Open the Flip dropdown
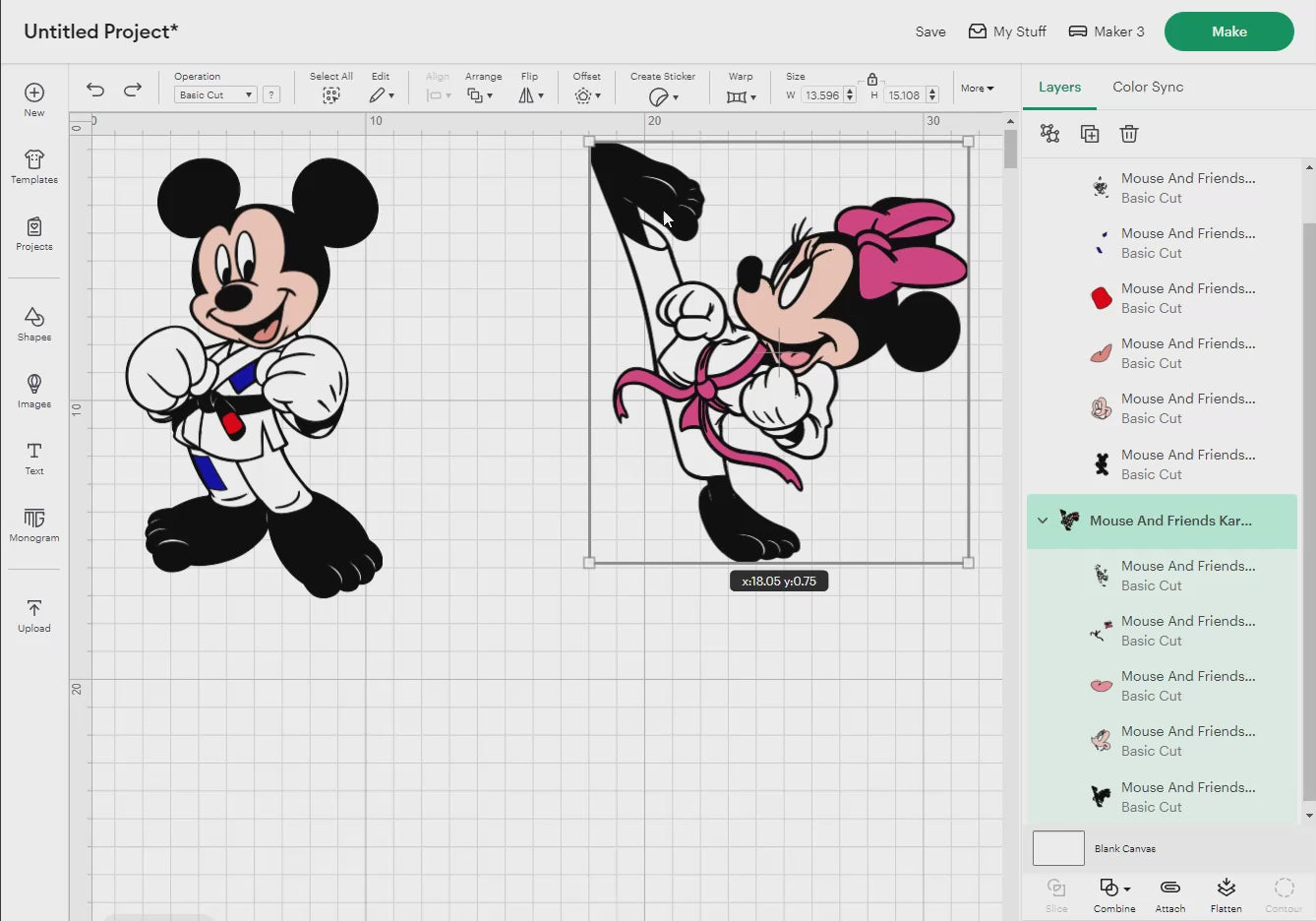Image resolution: width=1316 pixels, height=921 pixels. pos(531,95)
